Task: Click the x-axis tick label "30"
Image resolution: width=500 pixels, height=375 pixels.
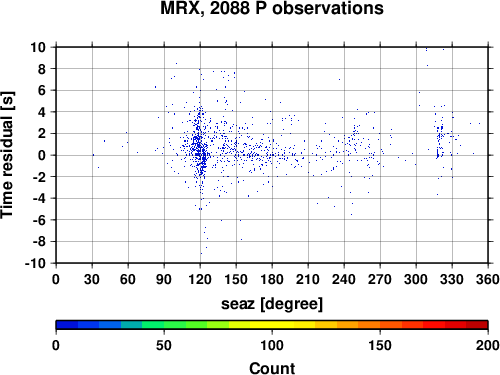Action: [x=92, y=279]
